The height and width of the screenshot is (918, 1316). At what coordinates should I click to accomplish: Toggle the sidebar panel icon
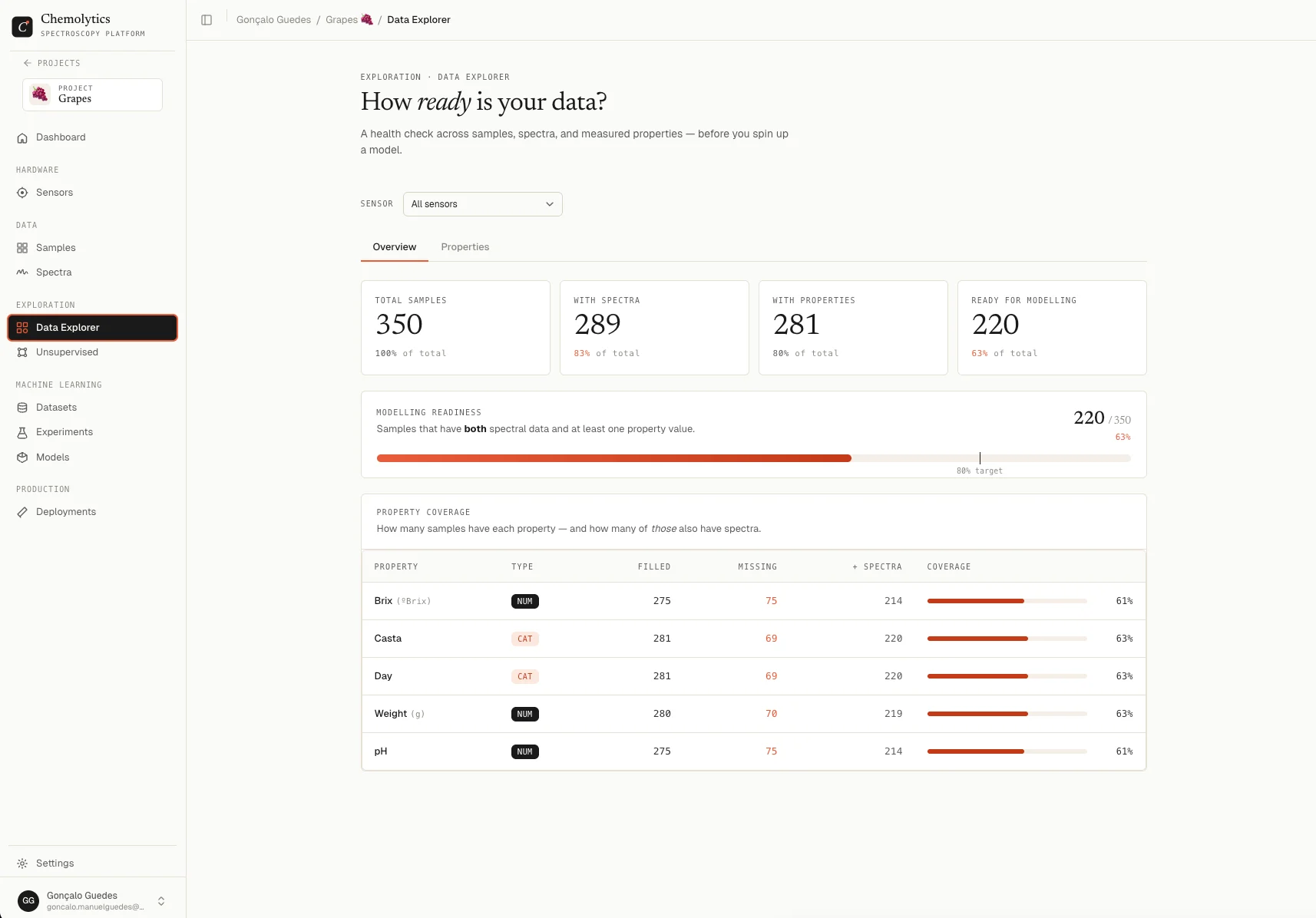(x=207, y=20)
